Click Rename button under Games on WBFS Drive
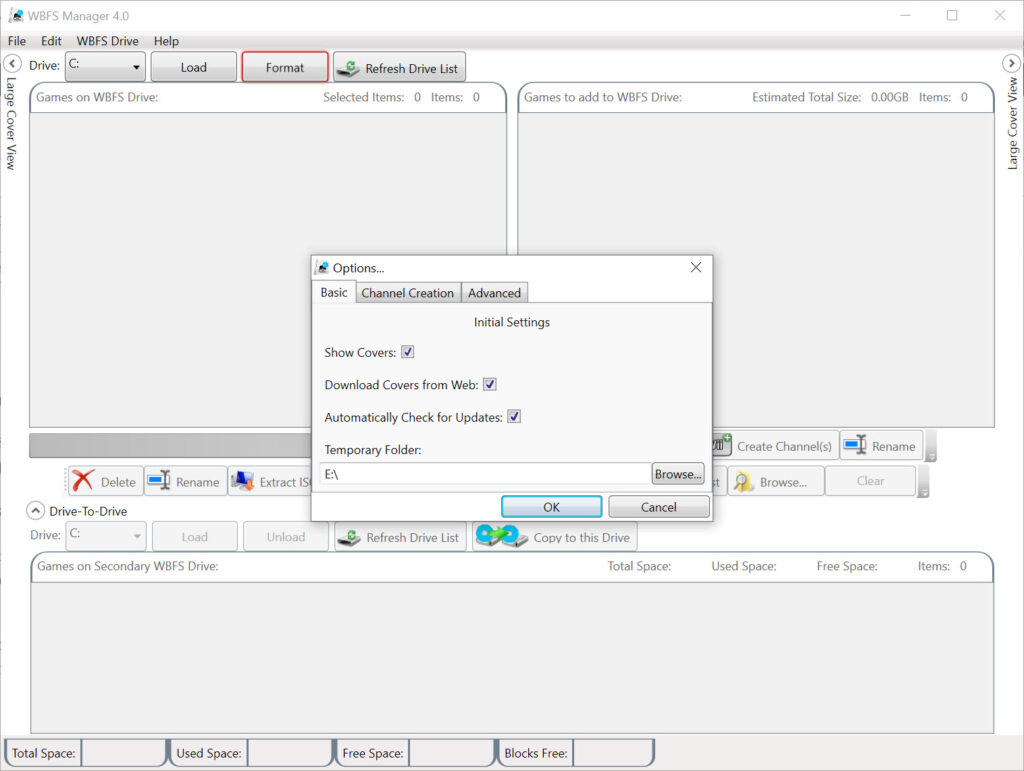Image resolution: width=1024 pixels, height=771 pixels. point(185,482)
